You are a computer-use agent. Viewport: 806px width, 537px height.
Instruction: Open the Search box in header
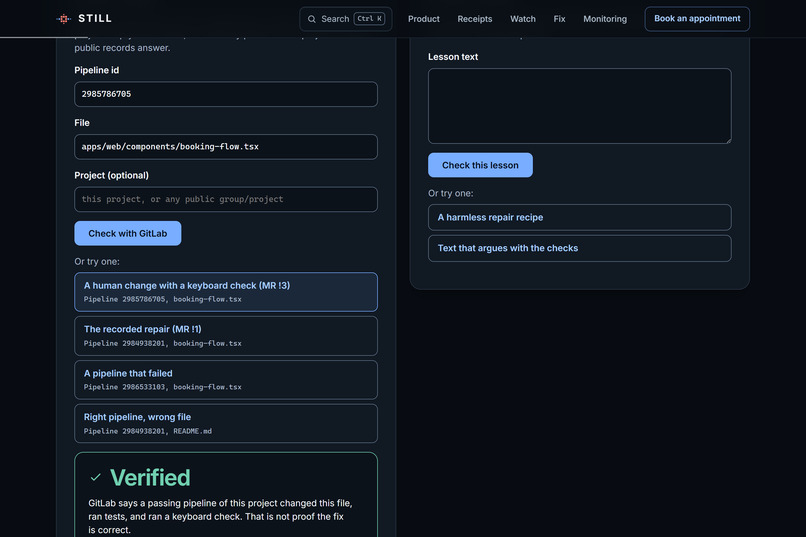click(345, 19)
